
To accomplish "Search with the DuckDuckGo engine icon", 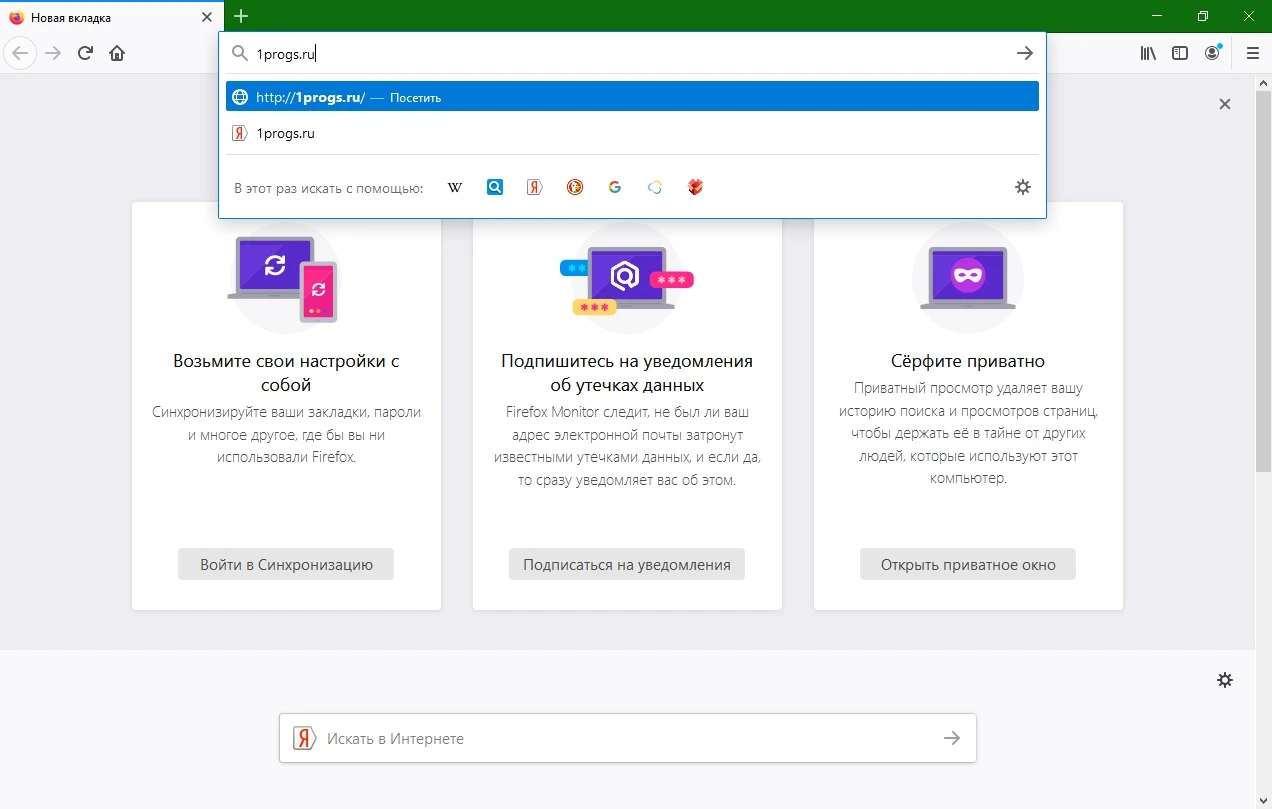I will 575,187.
